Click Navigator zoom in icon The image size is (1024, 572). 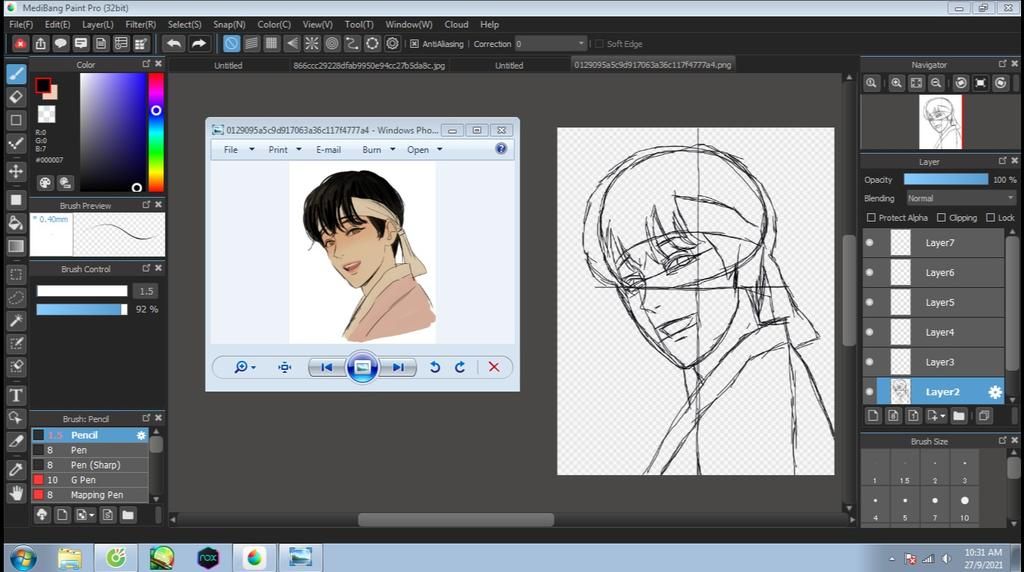click(897, 83)
